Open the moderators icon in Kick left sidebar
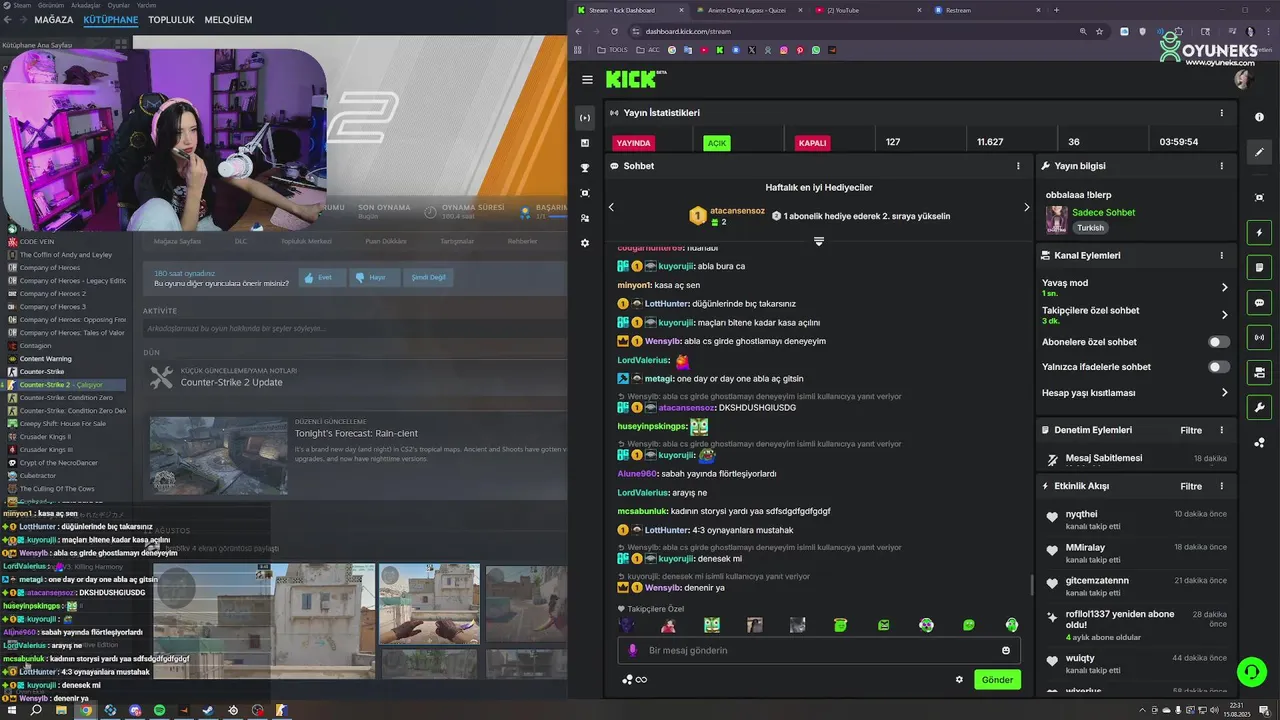The height and width of the screenshot is (720, 1280). [x=585, y=218]
